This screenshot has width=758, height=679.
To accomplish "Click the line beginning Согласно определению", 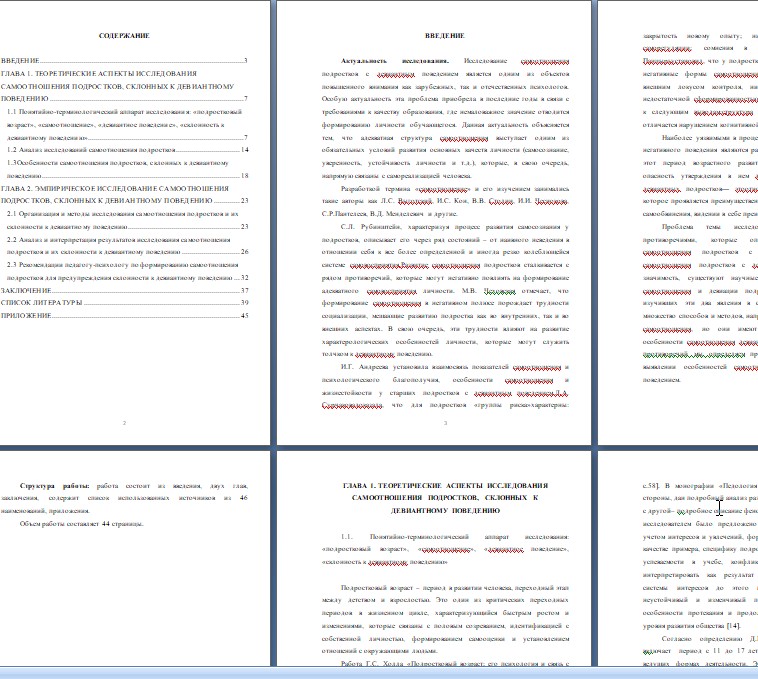I will click(710, 638).
